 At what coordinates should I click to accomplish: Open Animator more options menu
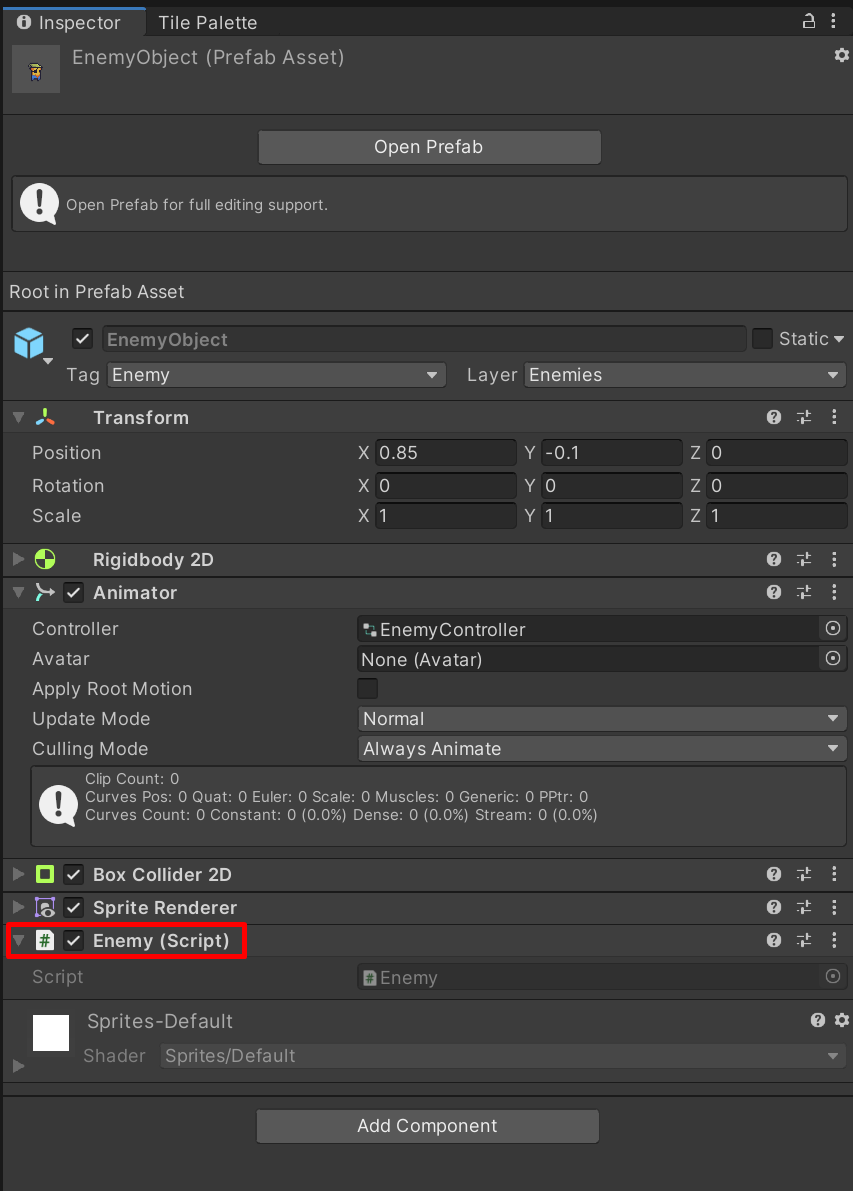834,592
